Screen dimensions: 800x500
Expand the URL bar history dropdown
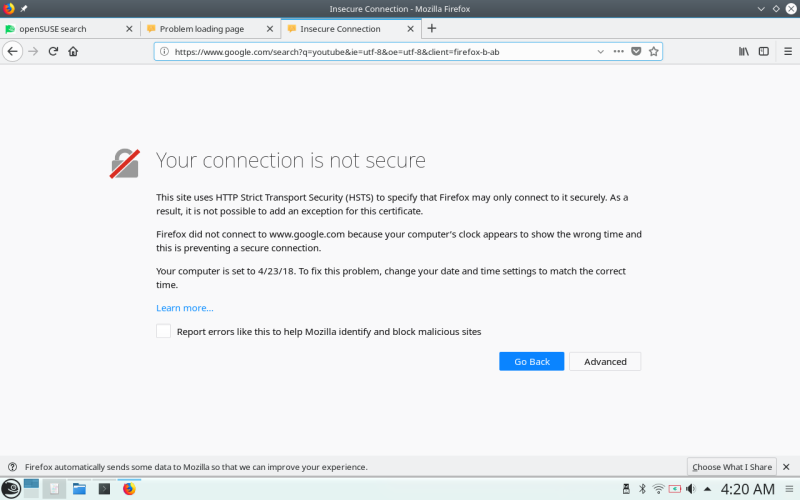pos(600,51)
